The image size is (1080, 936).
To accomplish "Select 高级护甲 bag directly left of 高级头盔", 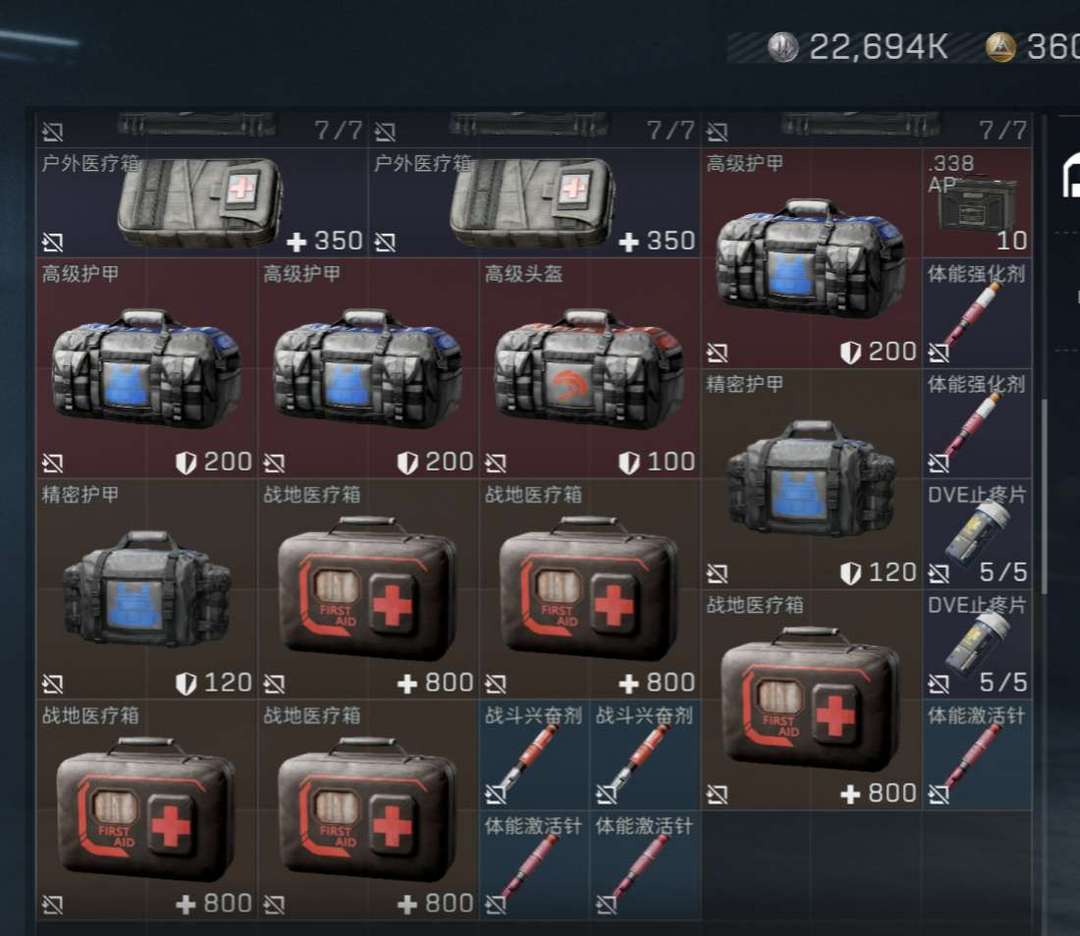I will click(368, 368).
